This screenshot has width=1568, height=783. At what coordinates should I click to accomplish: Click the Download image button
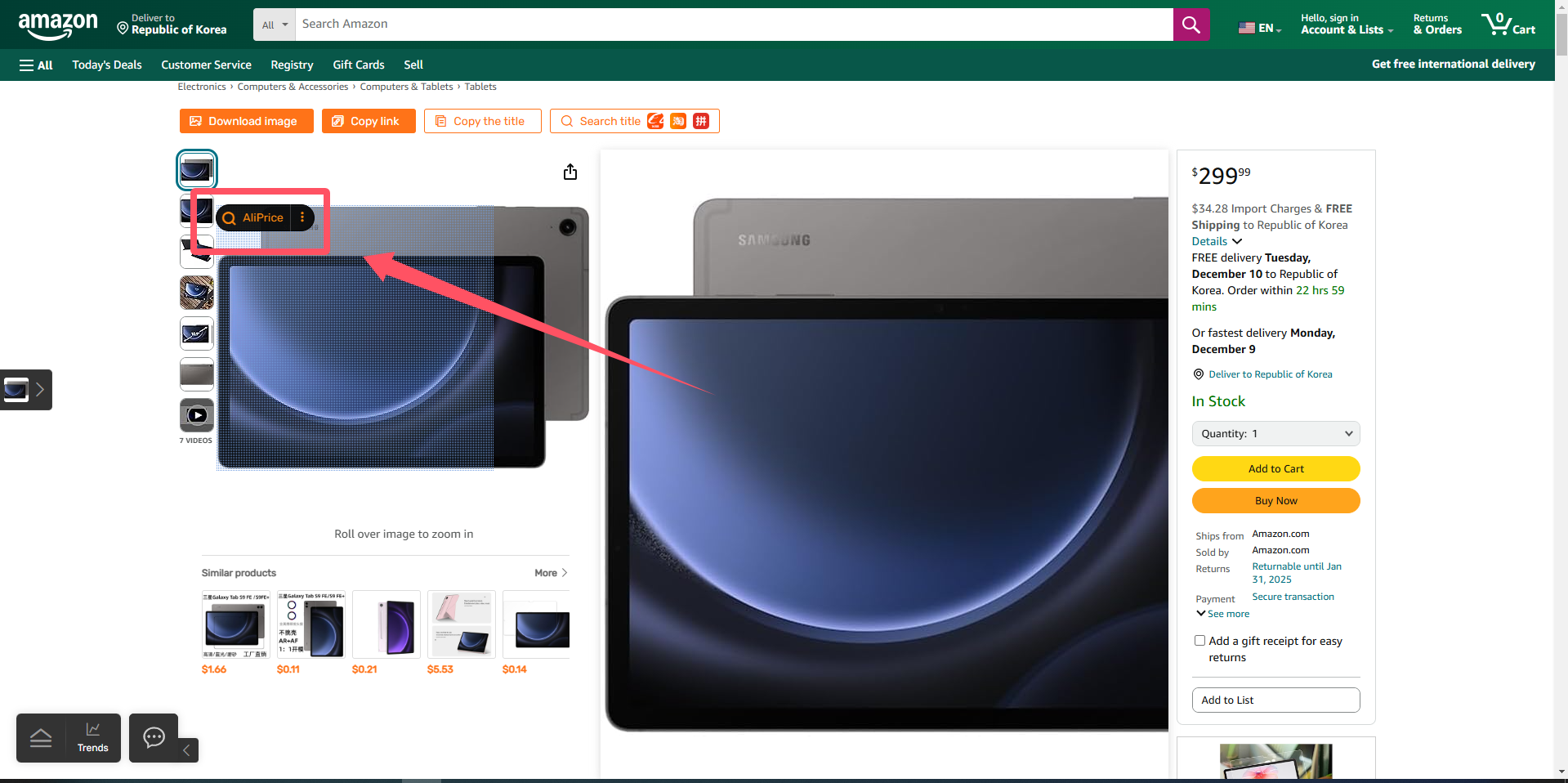(x=246, y=121)
